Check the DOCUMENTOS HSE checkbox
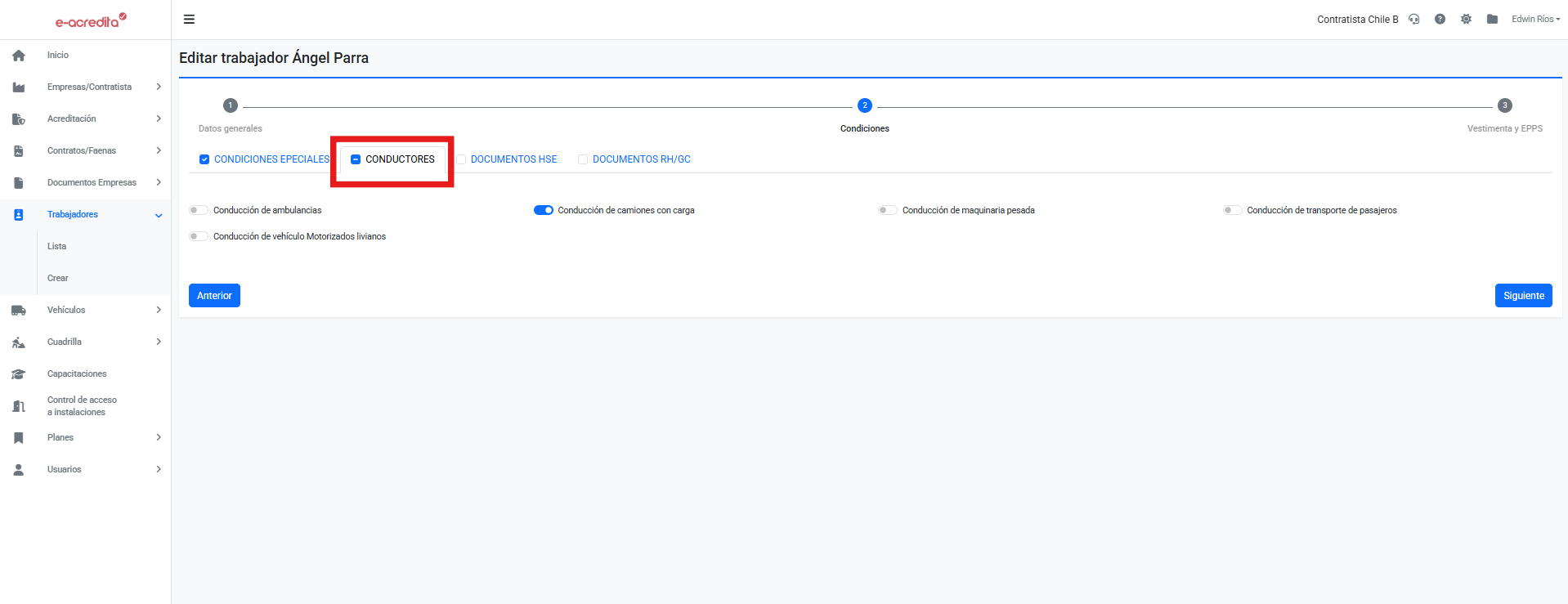Viewport: 1568px width, 604px height. tap(461, 159)
